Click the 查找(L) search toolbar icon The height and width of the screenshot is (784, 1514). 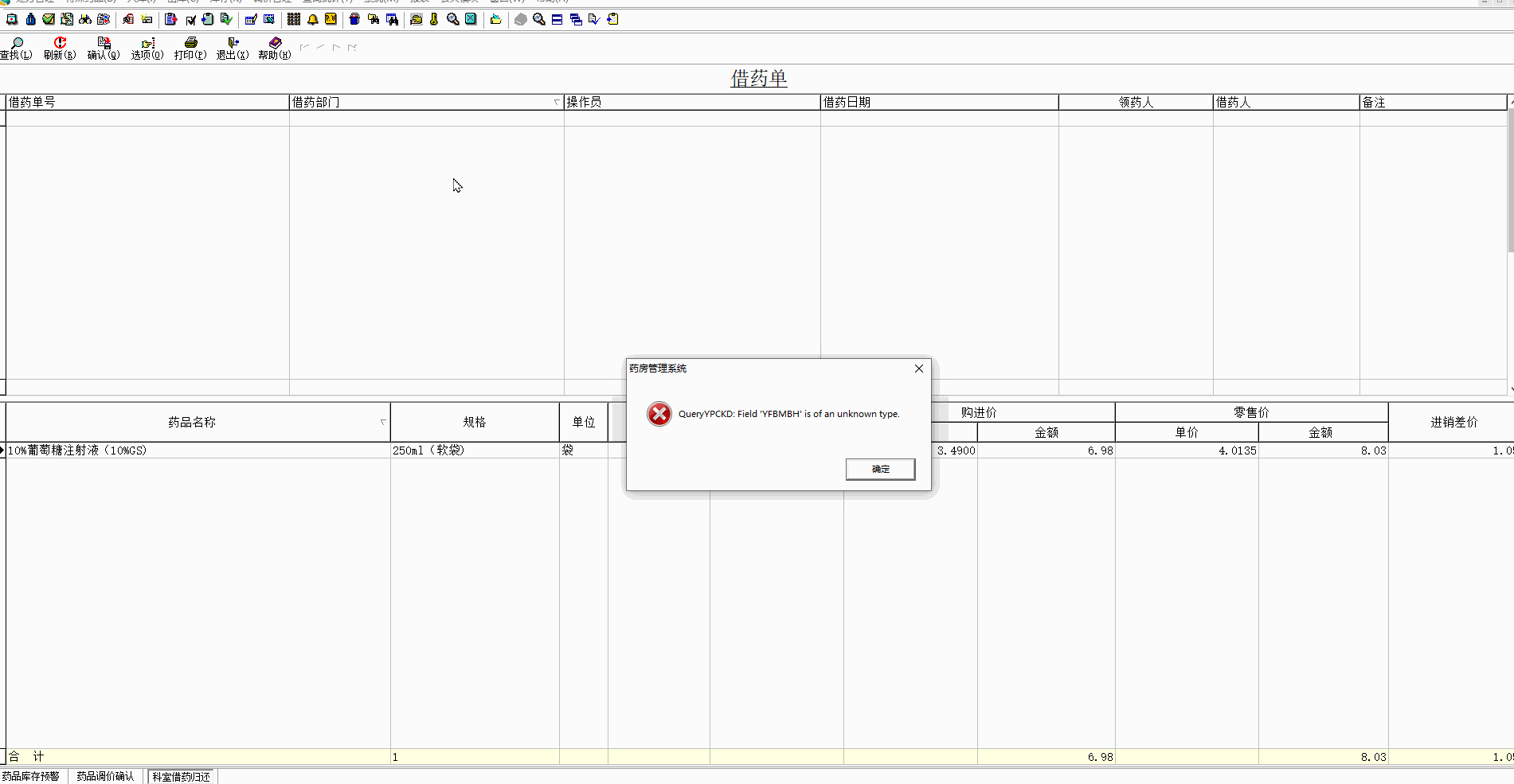point(16,48)
